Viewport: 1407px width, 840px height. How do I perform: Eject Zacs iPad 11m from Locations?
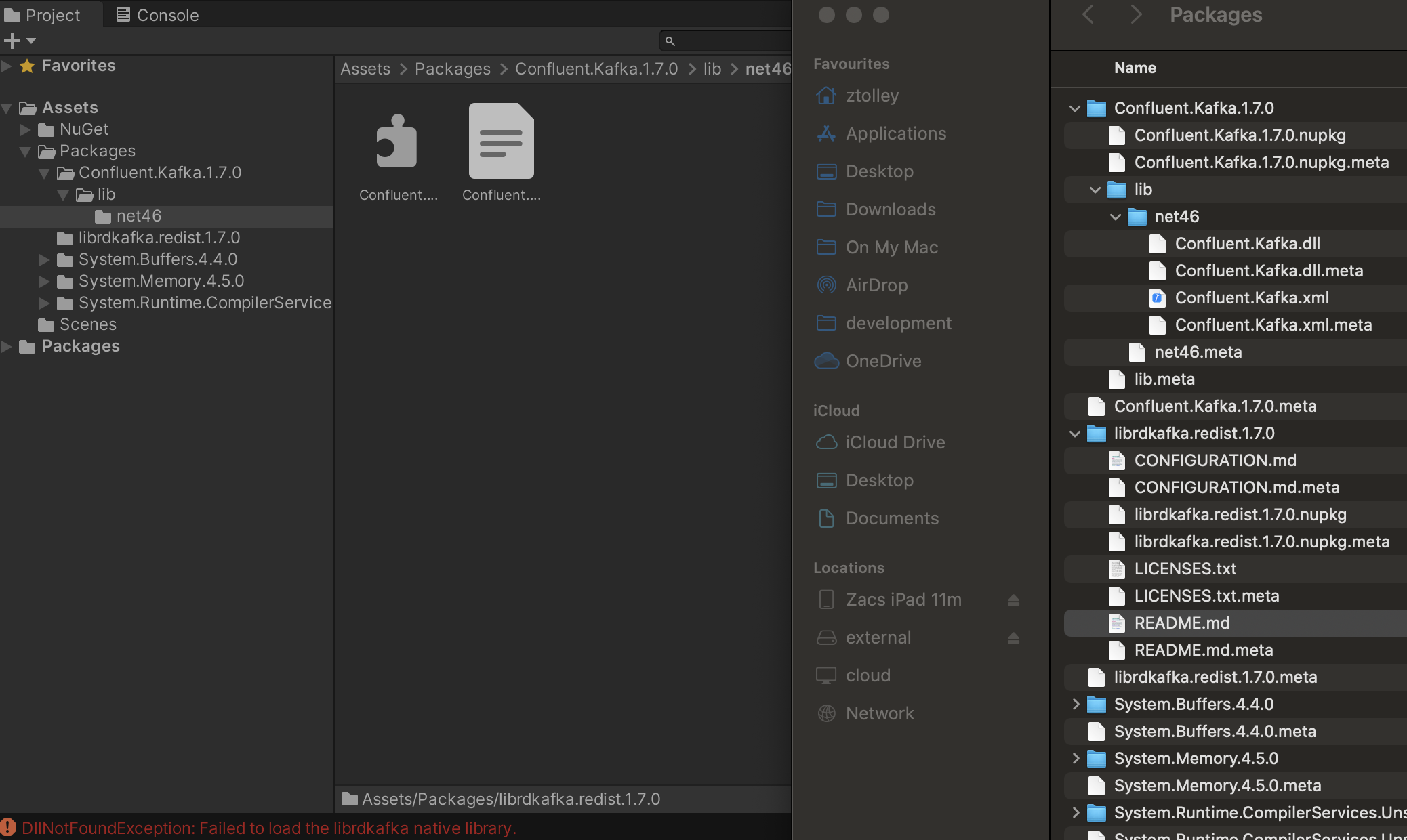1013,600
